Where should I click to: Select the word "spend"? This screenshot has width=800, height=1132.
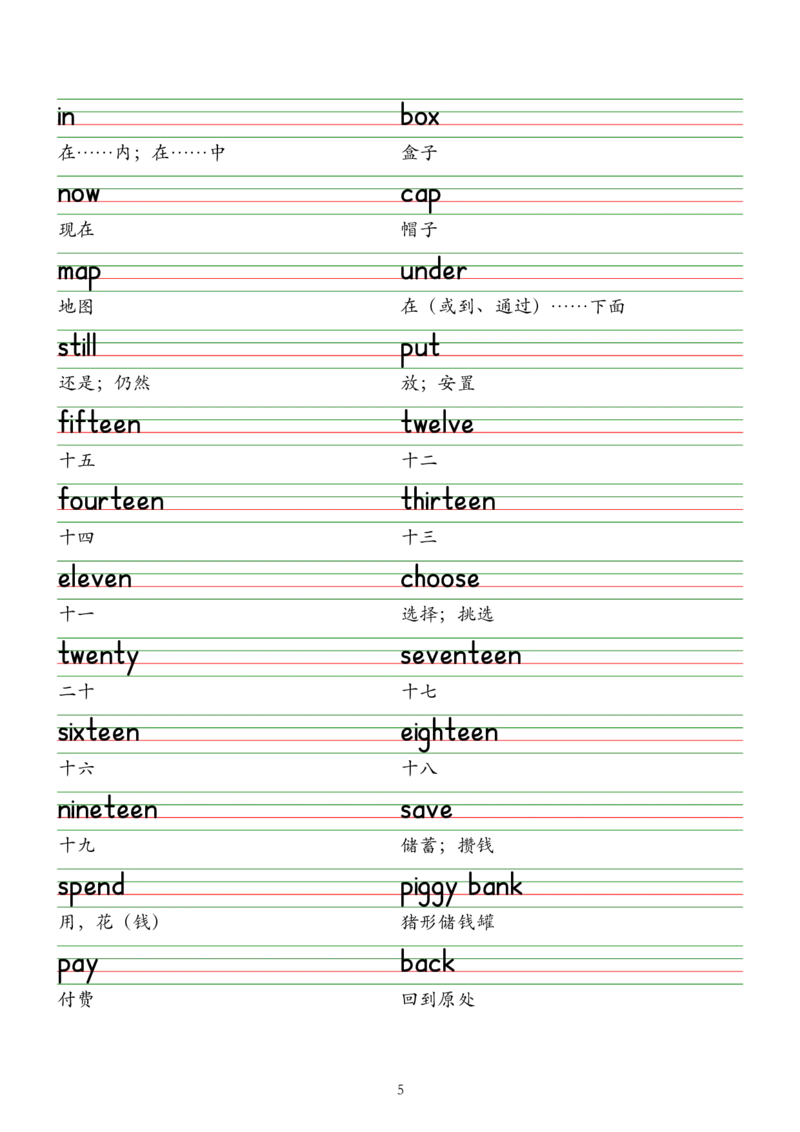point(92,887)
